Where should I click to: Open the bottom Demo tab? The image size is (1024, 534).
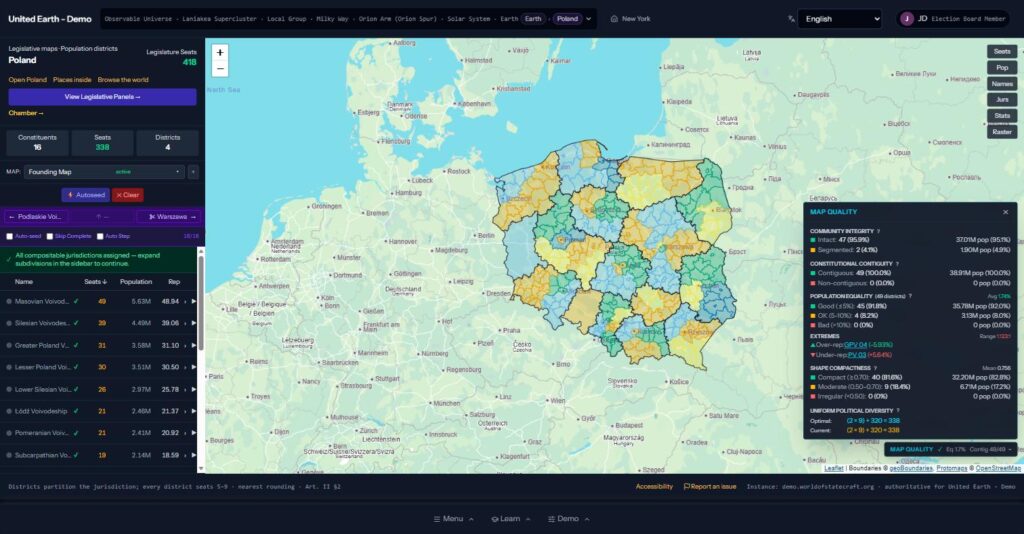point(568,519)
